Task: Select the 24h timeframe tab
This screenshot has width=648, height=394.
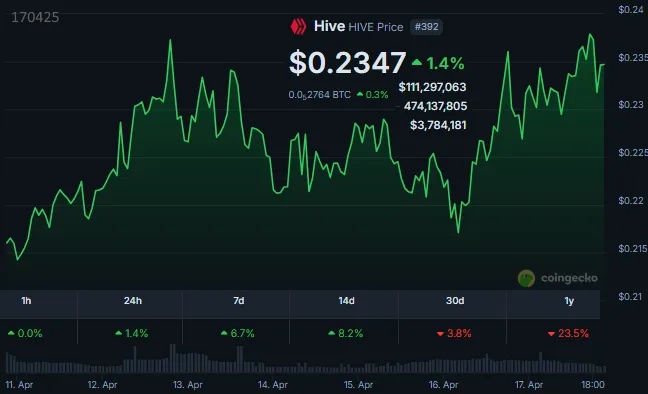Action: [x=133, y=301]
